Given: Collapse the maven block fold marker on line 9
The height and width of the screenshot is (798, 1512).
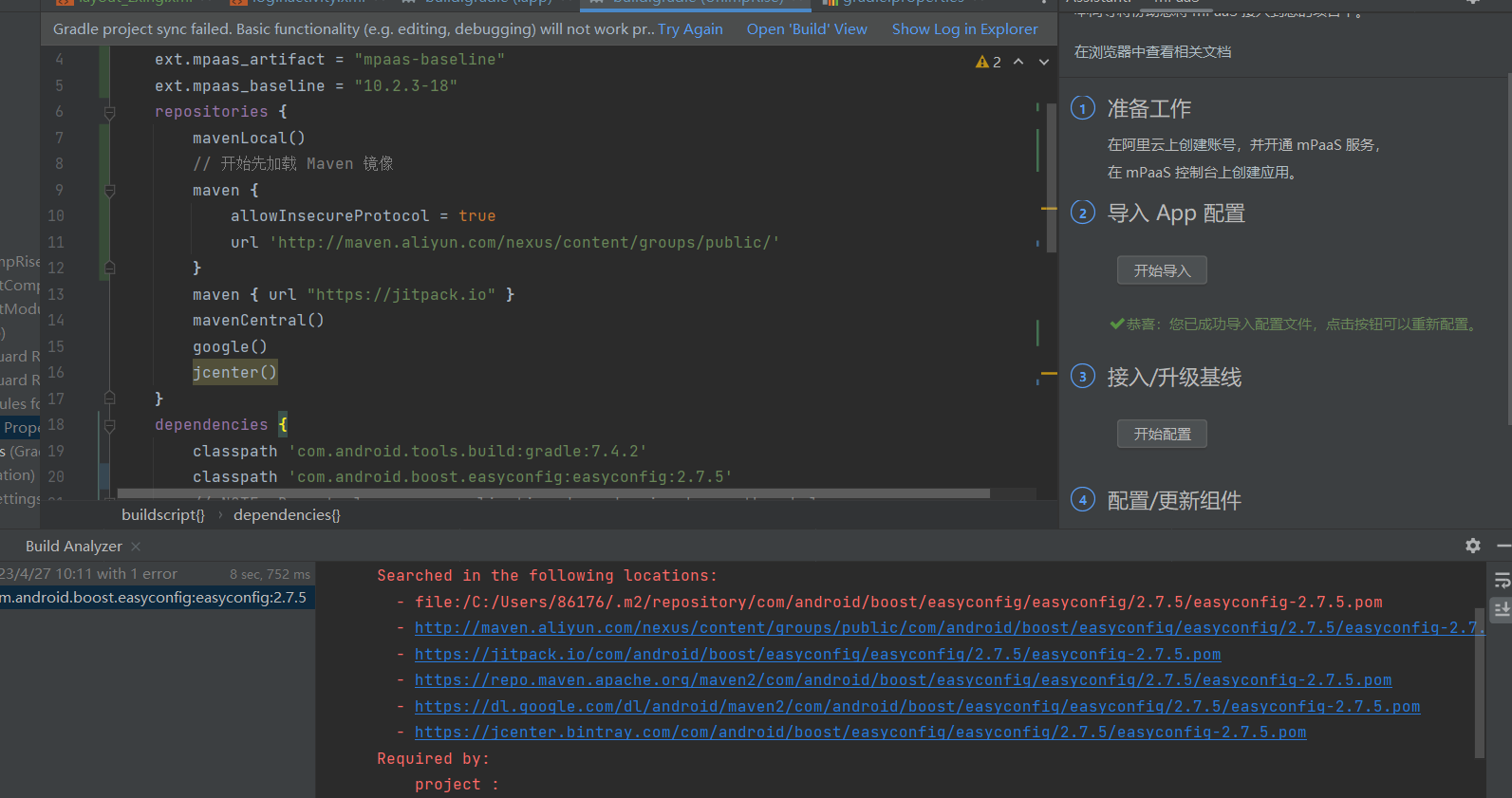Looking at the screenshot, I should 109,191.
